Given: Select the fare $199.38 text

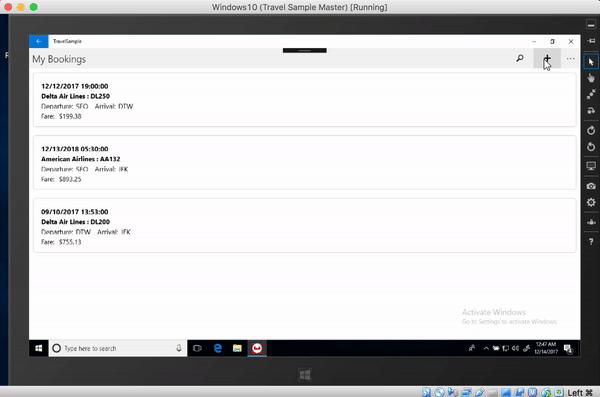Looking at the screenshot, I should [x=70, y=116].
